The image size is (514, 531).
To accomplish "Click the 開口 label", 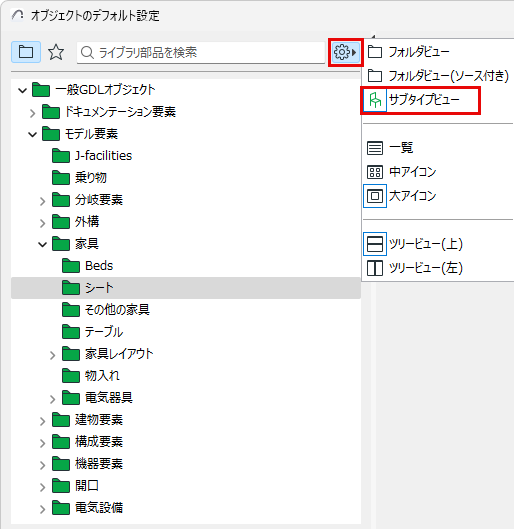I will click(87, 486).
